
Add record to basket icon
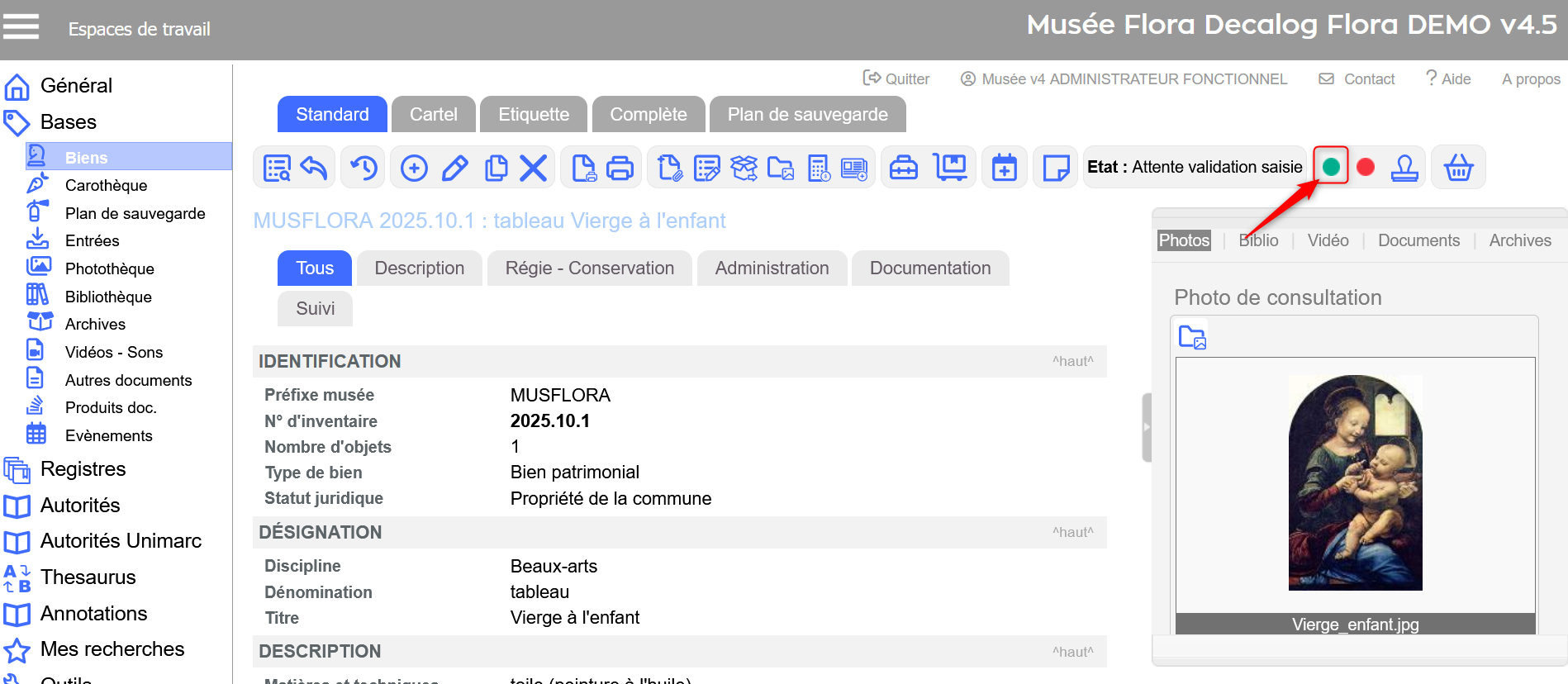(1458, 168)
